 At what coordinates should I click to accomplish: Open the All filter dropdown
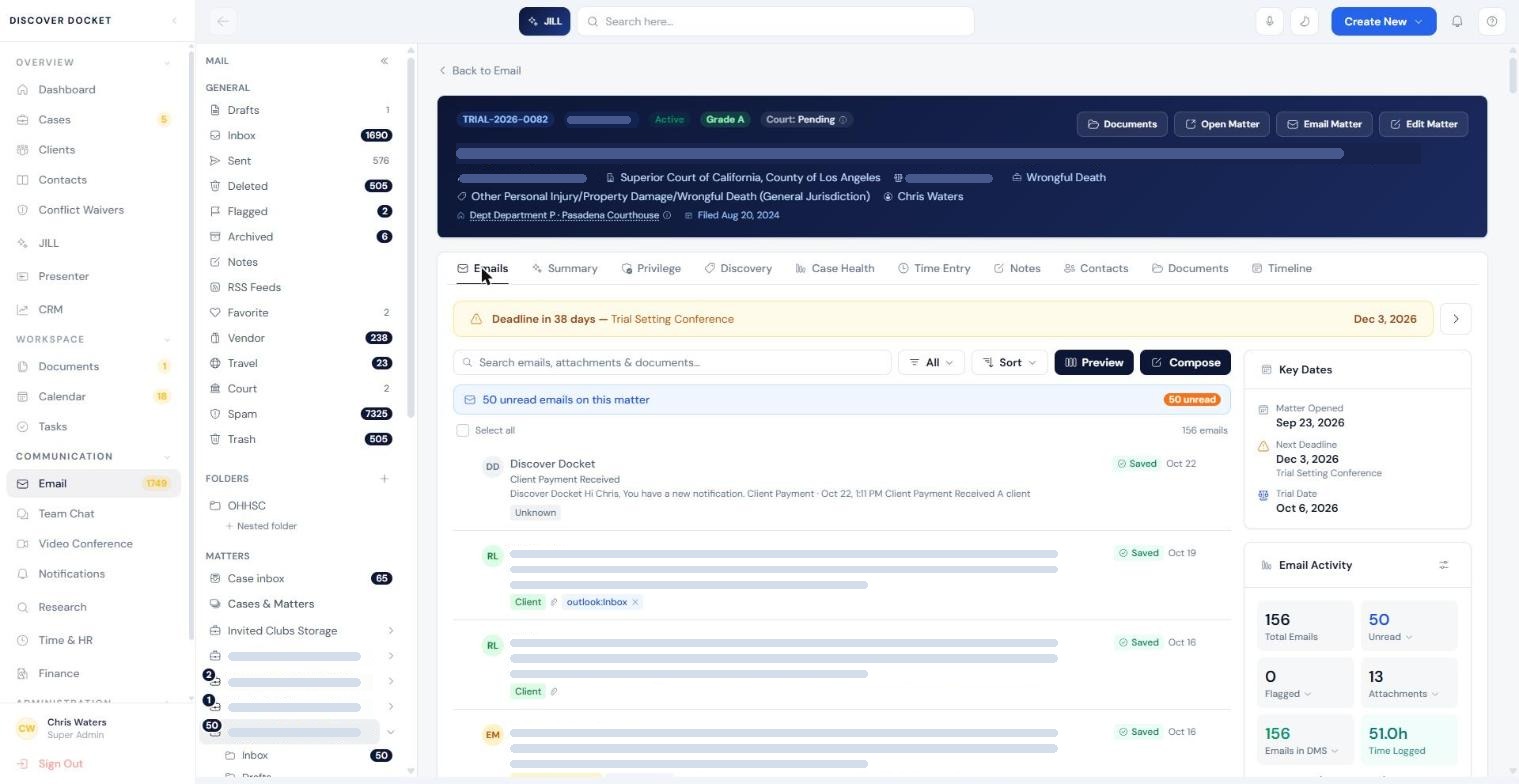click(931, 363)
